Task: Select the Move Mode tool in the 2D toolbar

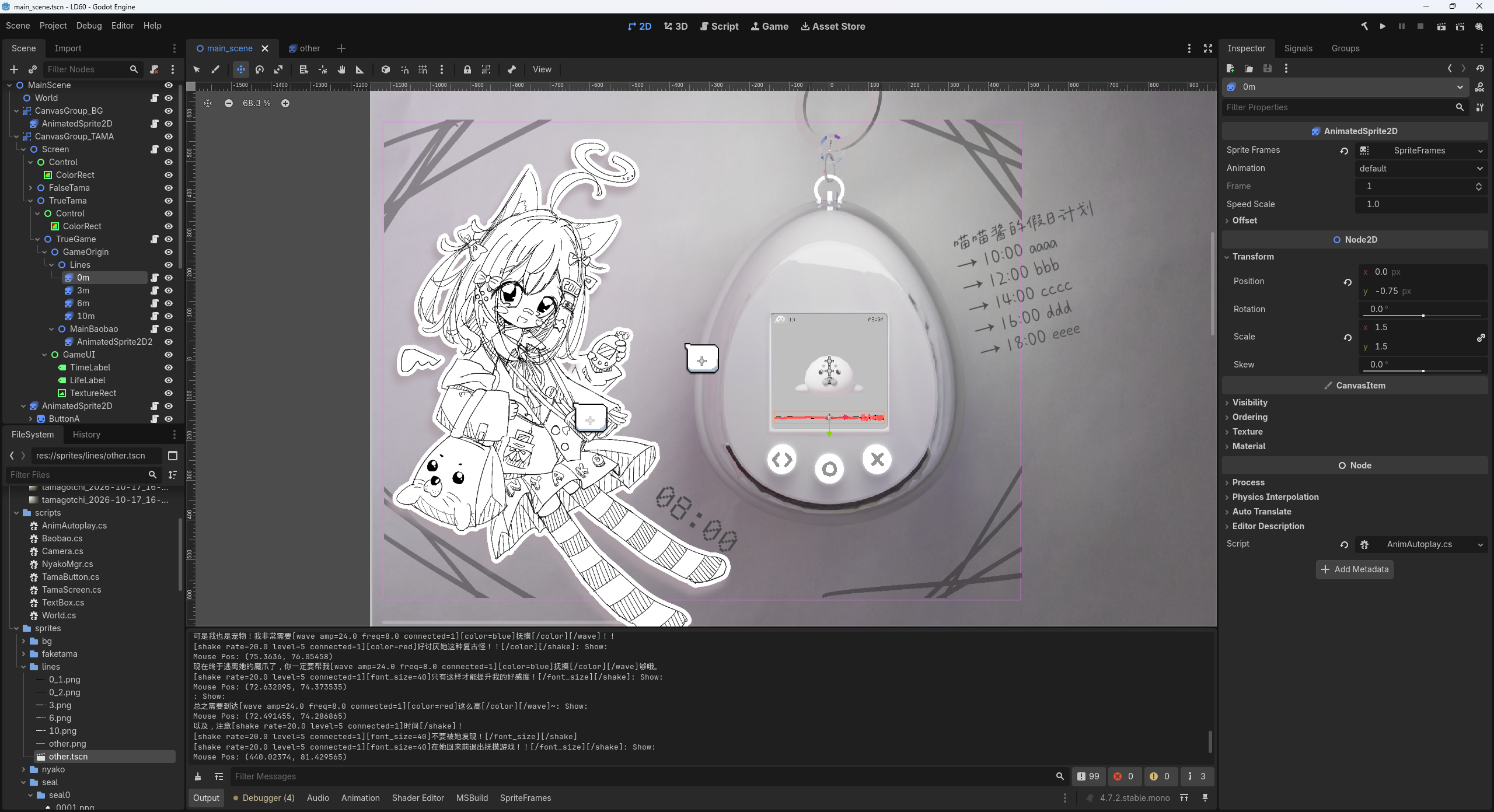Action: 240,69
